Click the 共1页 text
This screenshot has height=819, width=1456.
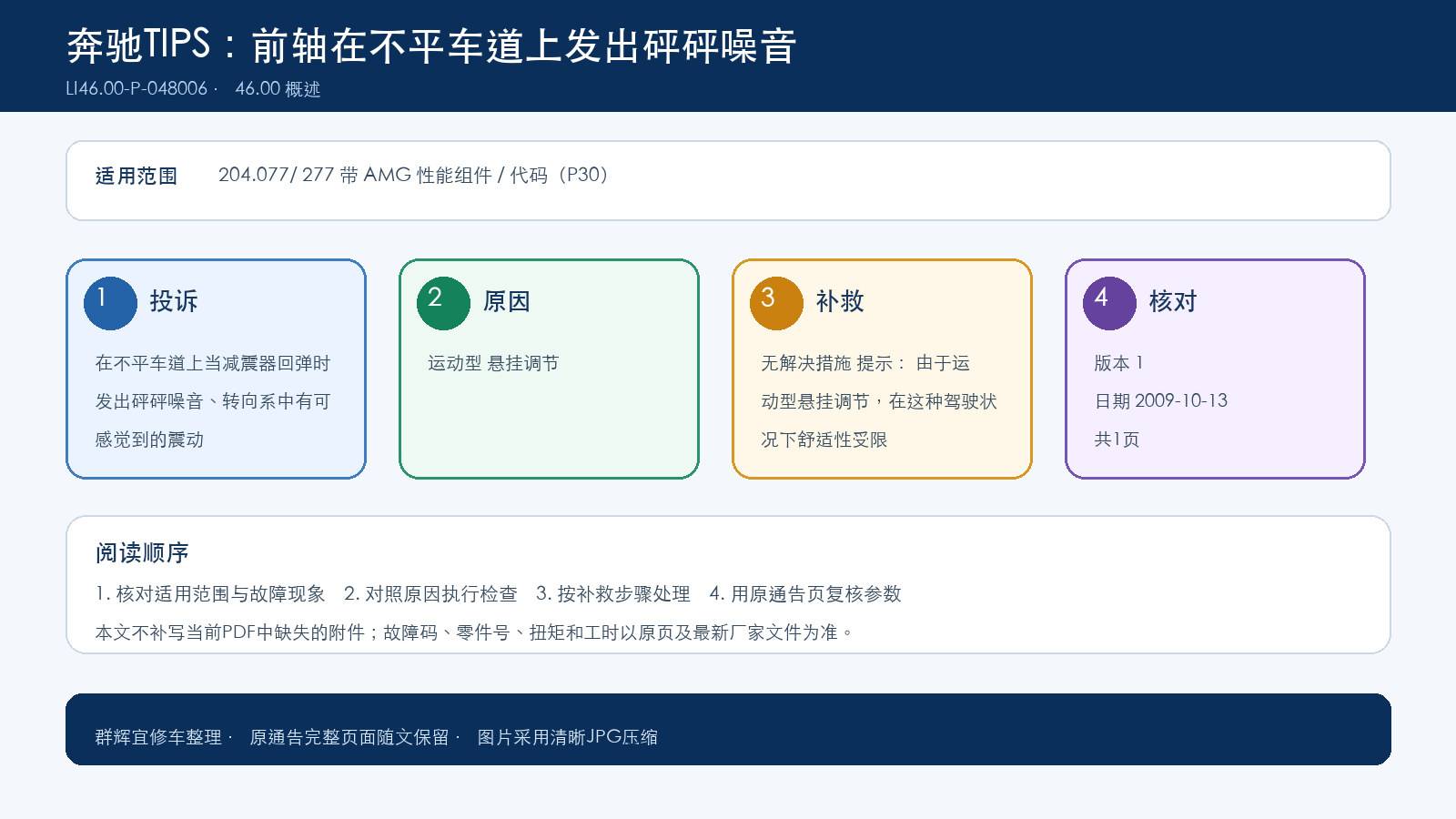pos(1117,440)
